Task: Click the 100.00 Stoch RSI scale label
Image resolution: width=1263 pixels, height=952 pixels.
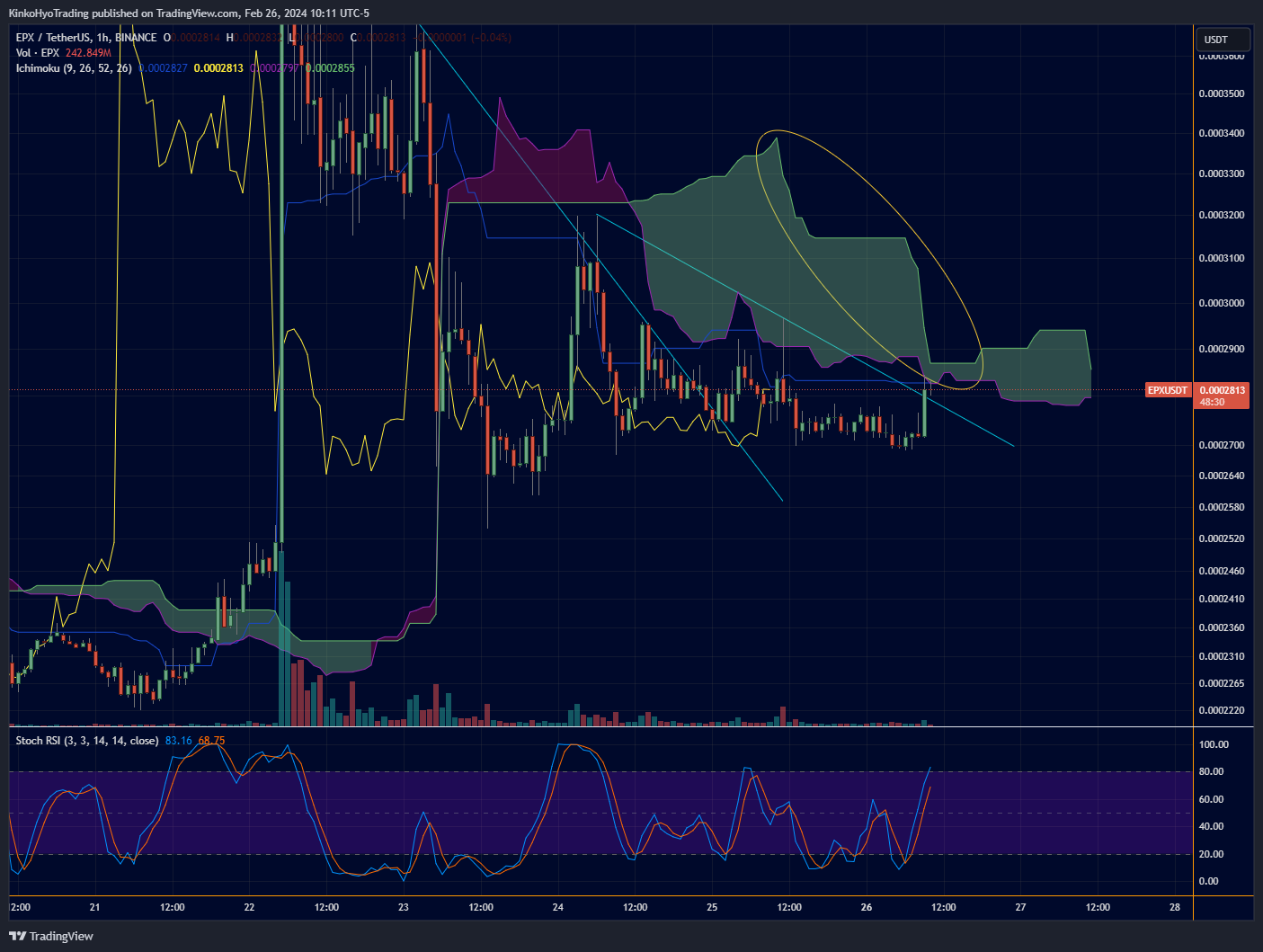Action: click(x=1214, y=745)
